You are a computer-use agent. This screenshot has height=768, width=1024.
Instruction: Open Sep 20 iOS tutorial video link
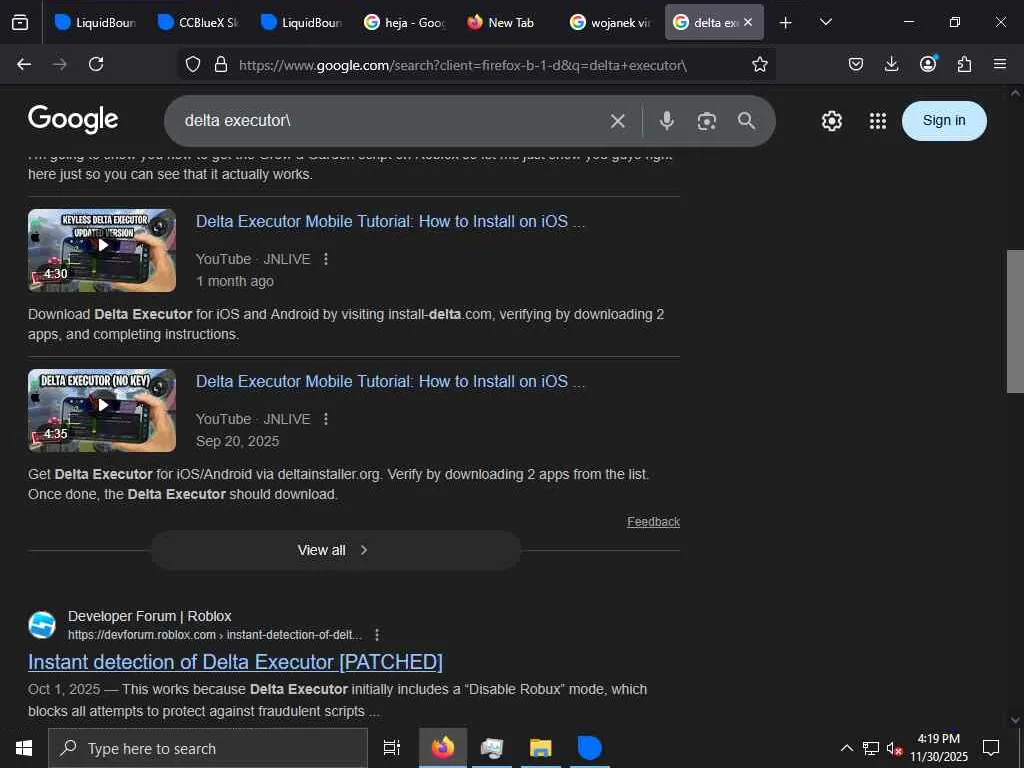390,381
